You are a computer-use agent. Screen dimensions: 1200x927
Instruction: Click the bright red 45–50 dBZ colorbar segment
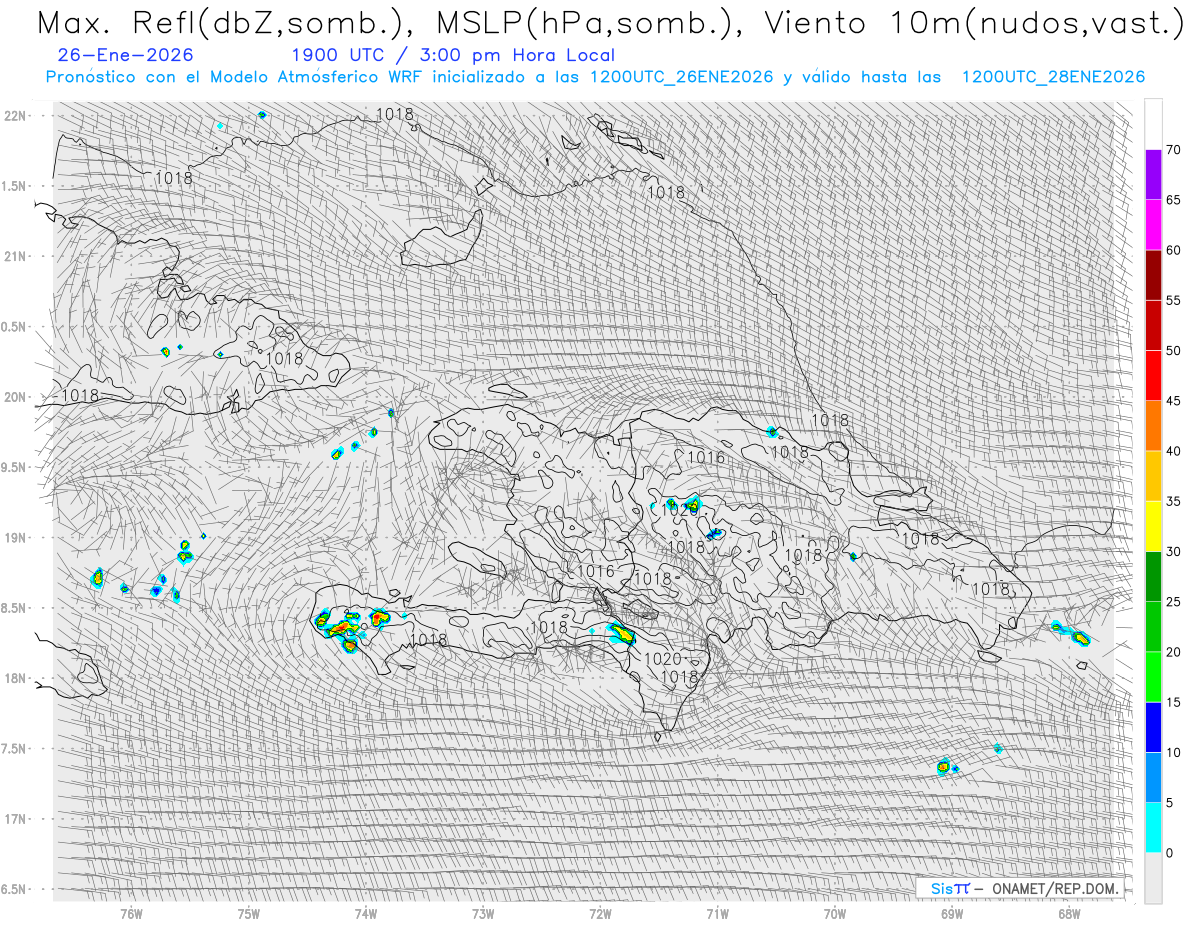1153,375
